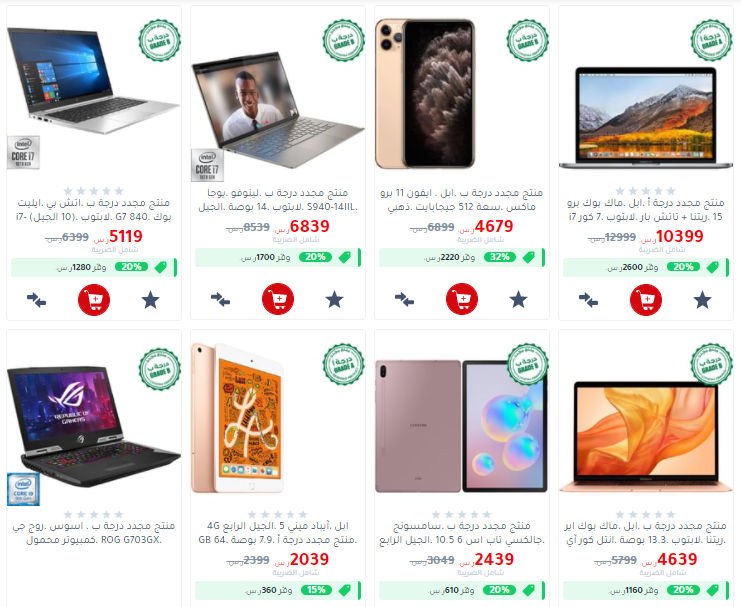
Task: Add Lenovo Yoga S940 laptop to cart
Action: pyautogui.click(x=278, y=299)
